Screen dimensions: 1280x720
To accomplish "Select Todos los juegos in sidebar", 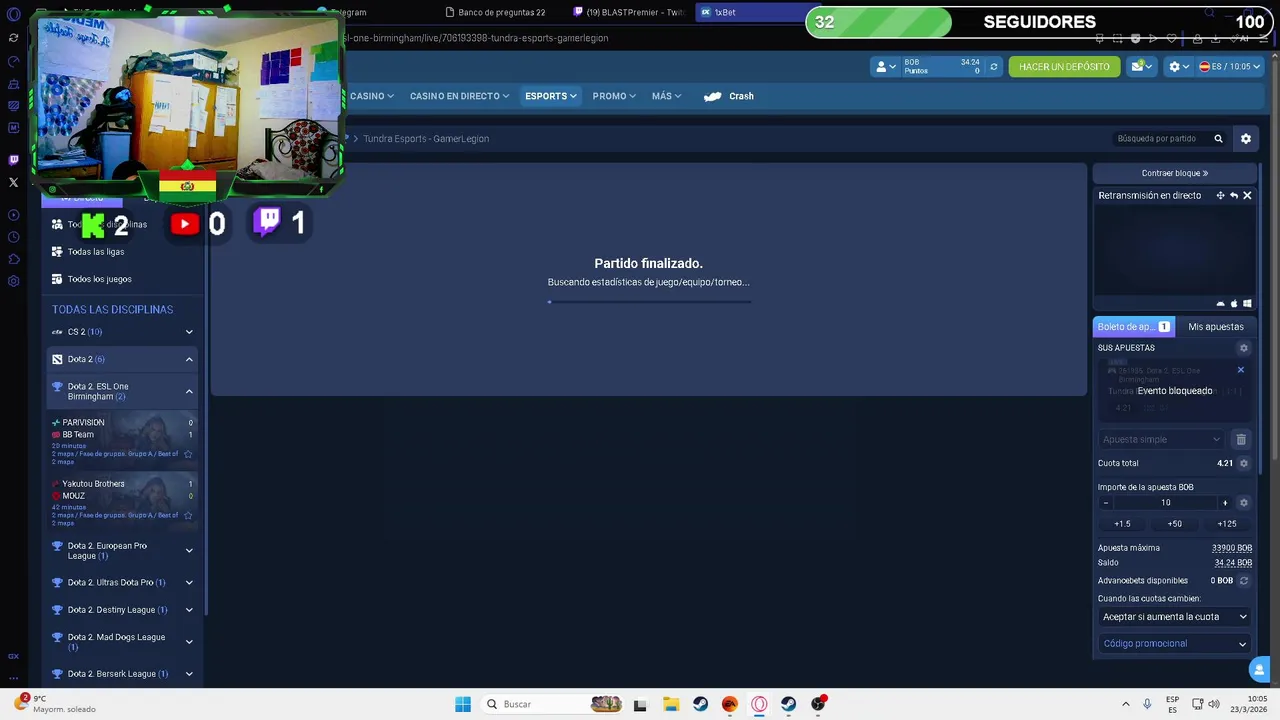I will [x=99, y=279].
